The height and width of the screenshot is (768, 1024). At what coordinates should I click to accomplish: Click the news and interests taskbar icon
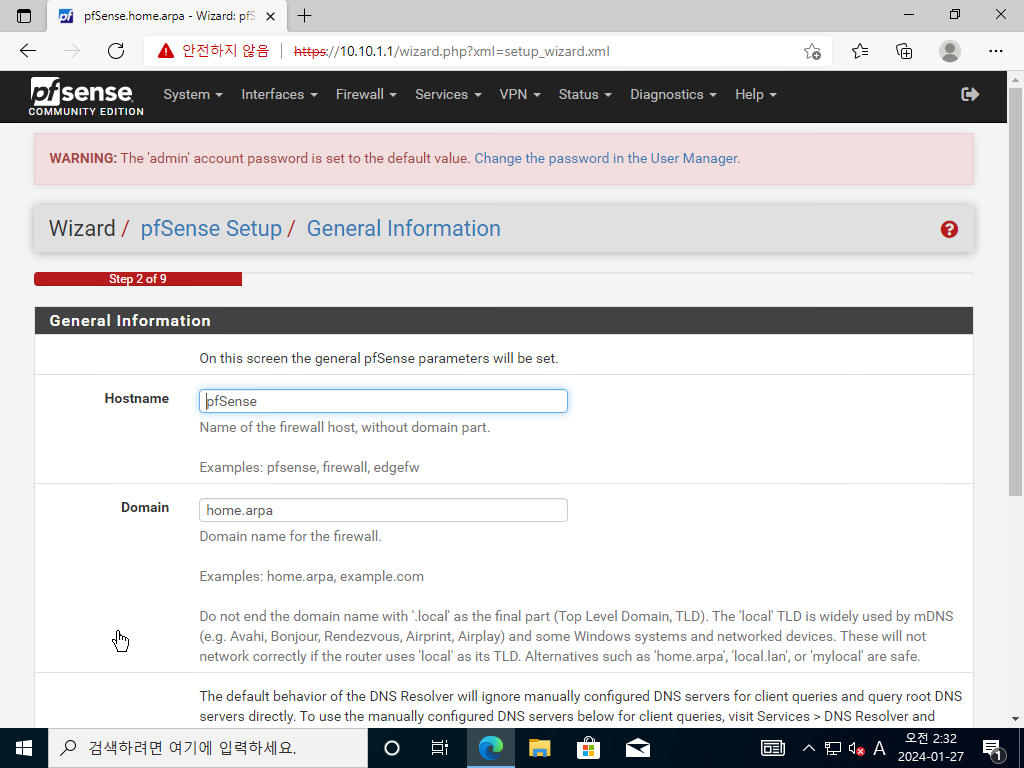[773, 748]
